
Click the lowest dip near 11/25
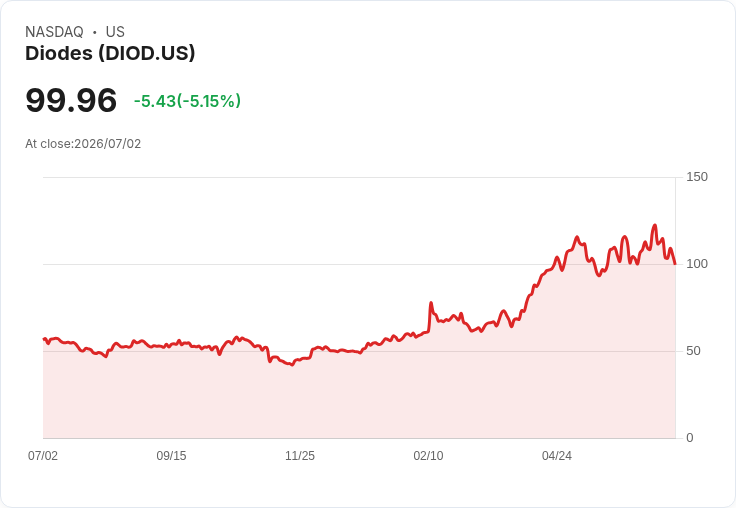[292, 365]
